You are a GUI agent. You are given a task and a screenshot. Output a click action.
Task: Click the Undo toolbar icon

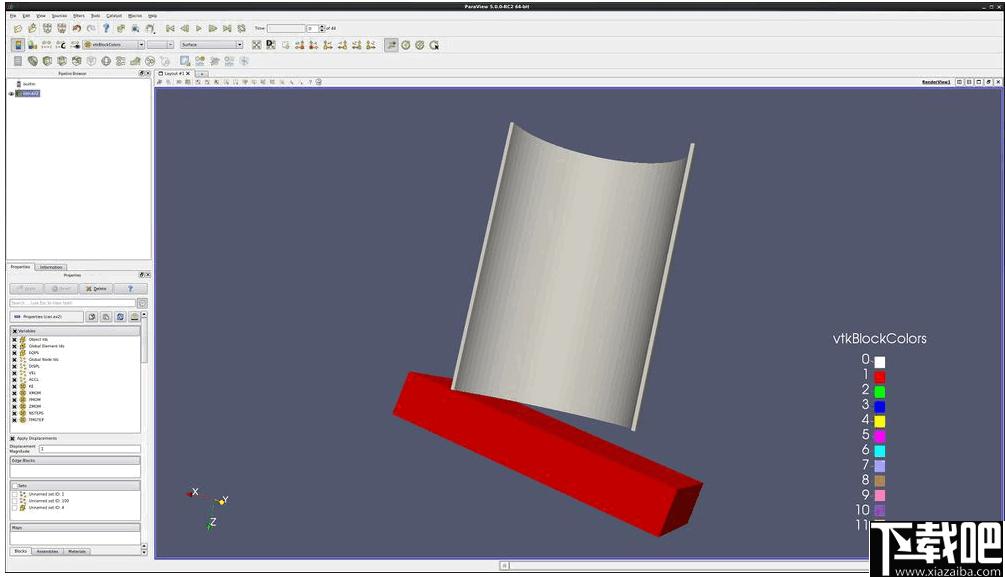76,28
